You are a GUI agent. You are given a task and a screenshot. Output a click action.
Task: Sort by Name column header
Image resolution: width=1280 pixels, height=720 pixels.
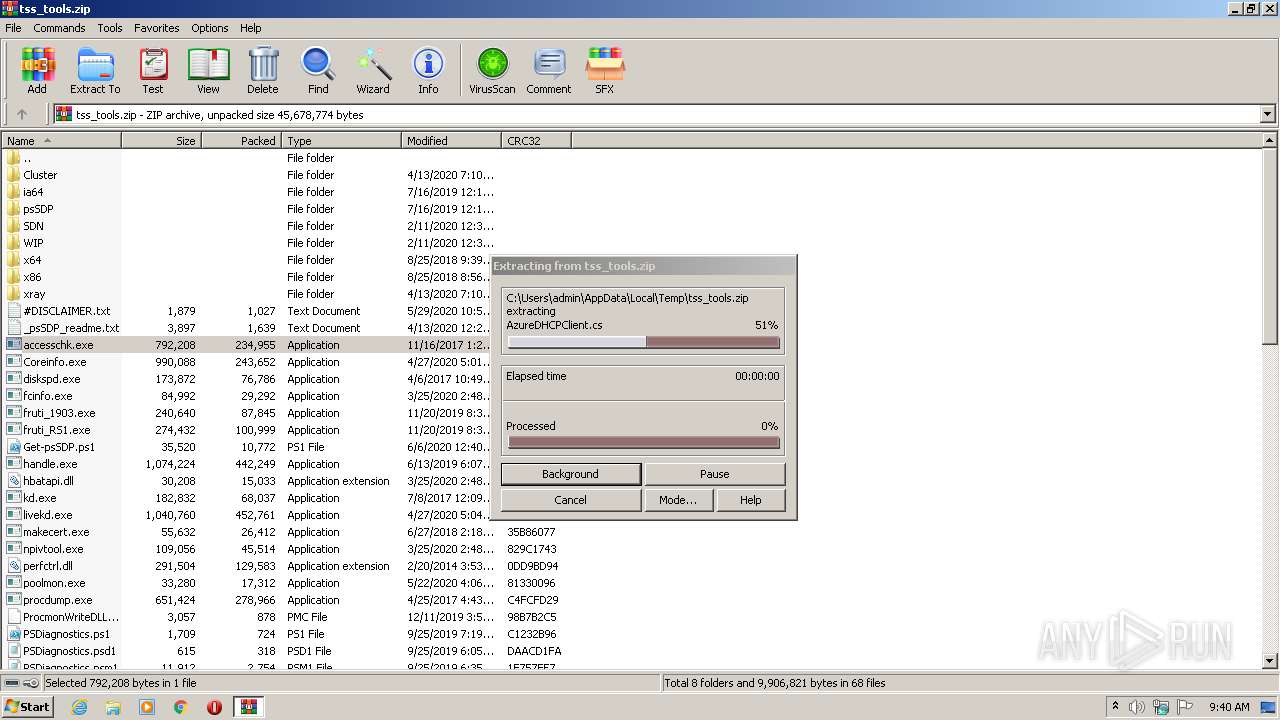coord(61,141)
